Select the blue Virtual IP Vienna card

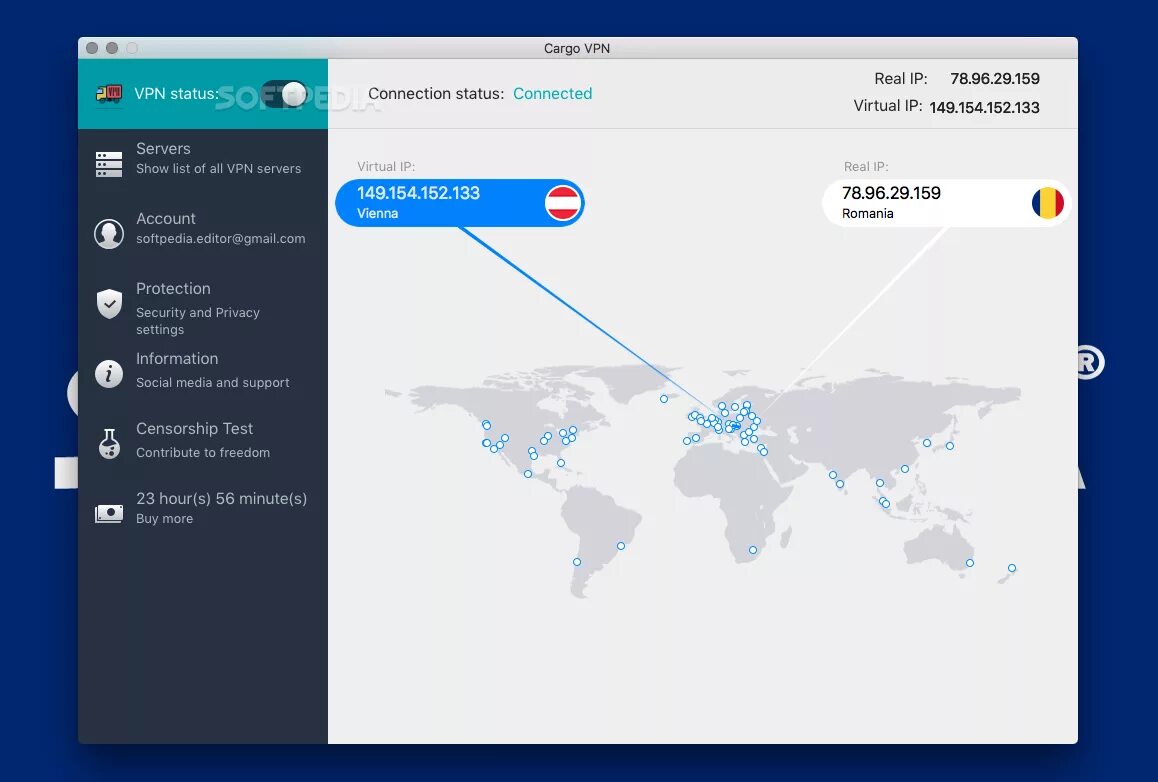coord(459,203)
